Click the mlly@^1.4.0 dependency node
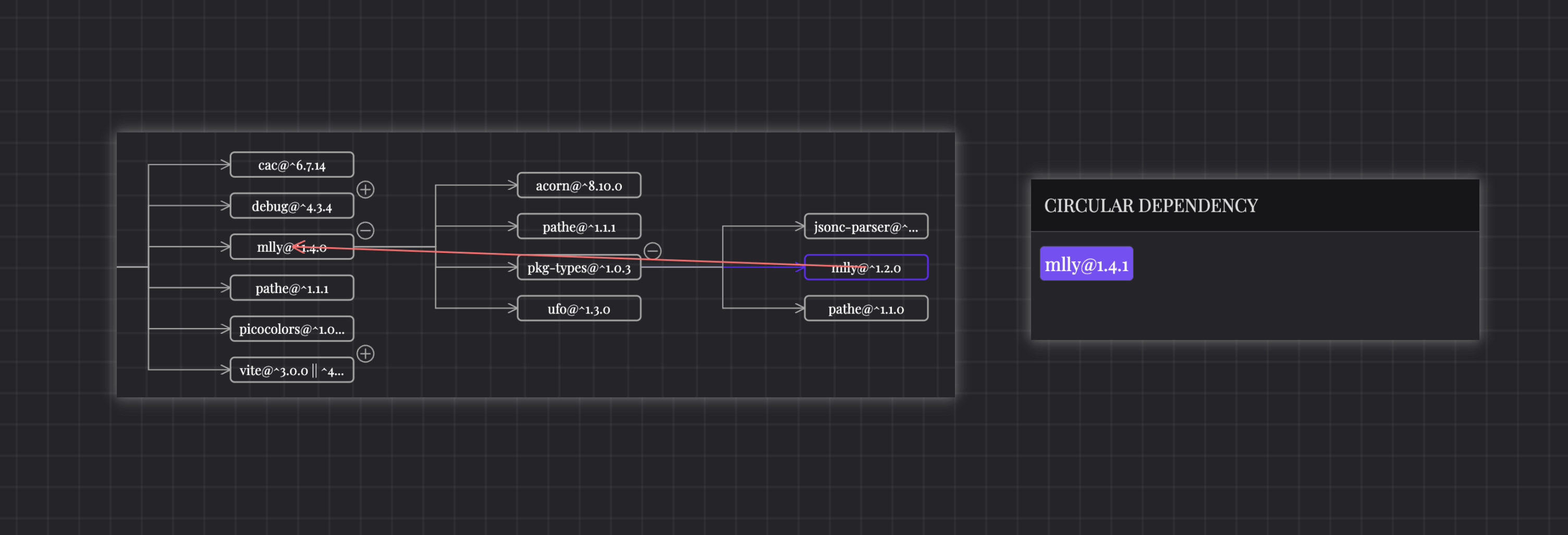The image size is (1568, 535). pos(292,247)
